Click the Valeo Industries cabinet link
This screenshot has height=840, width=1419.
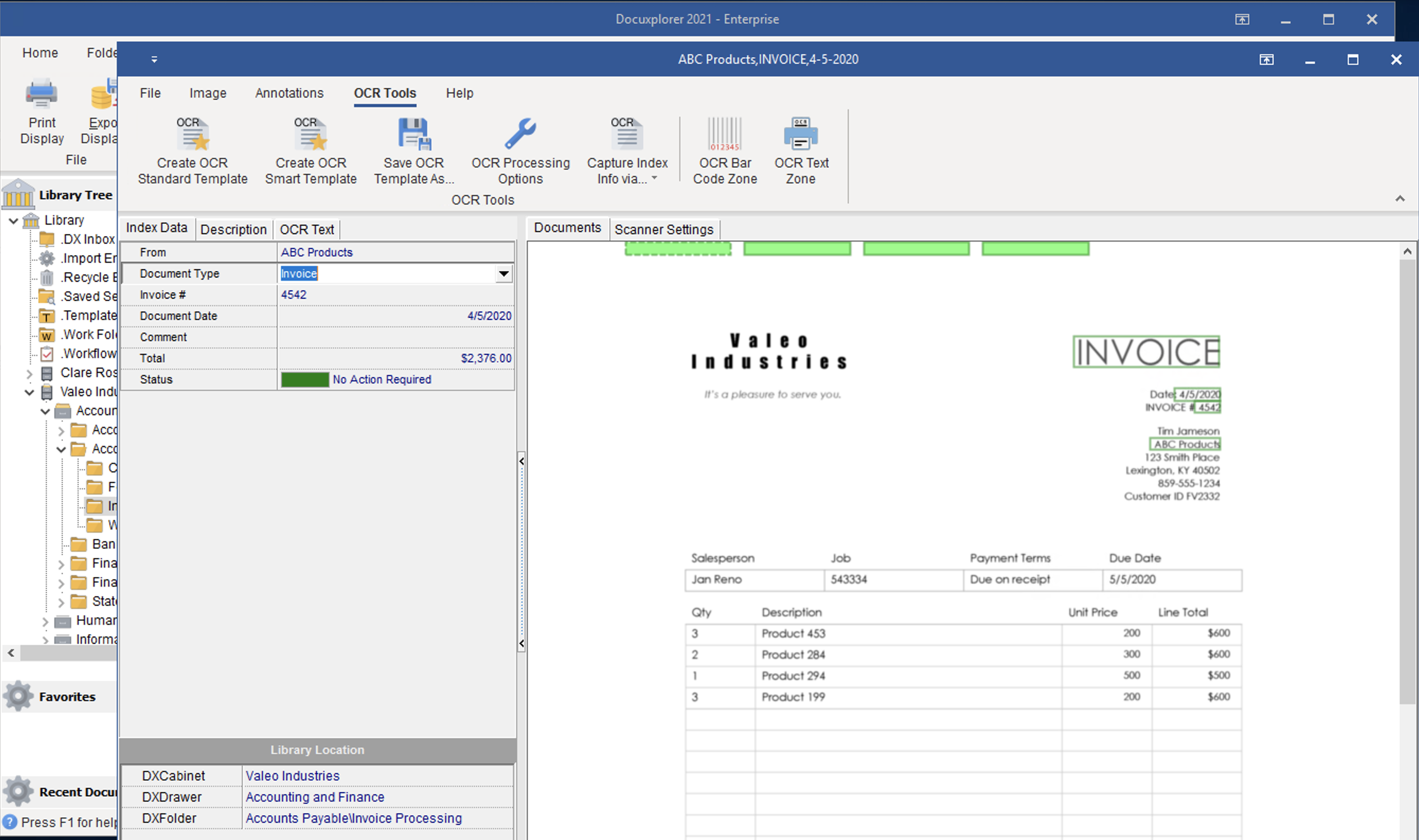292,776
